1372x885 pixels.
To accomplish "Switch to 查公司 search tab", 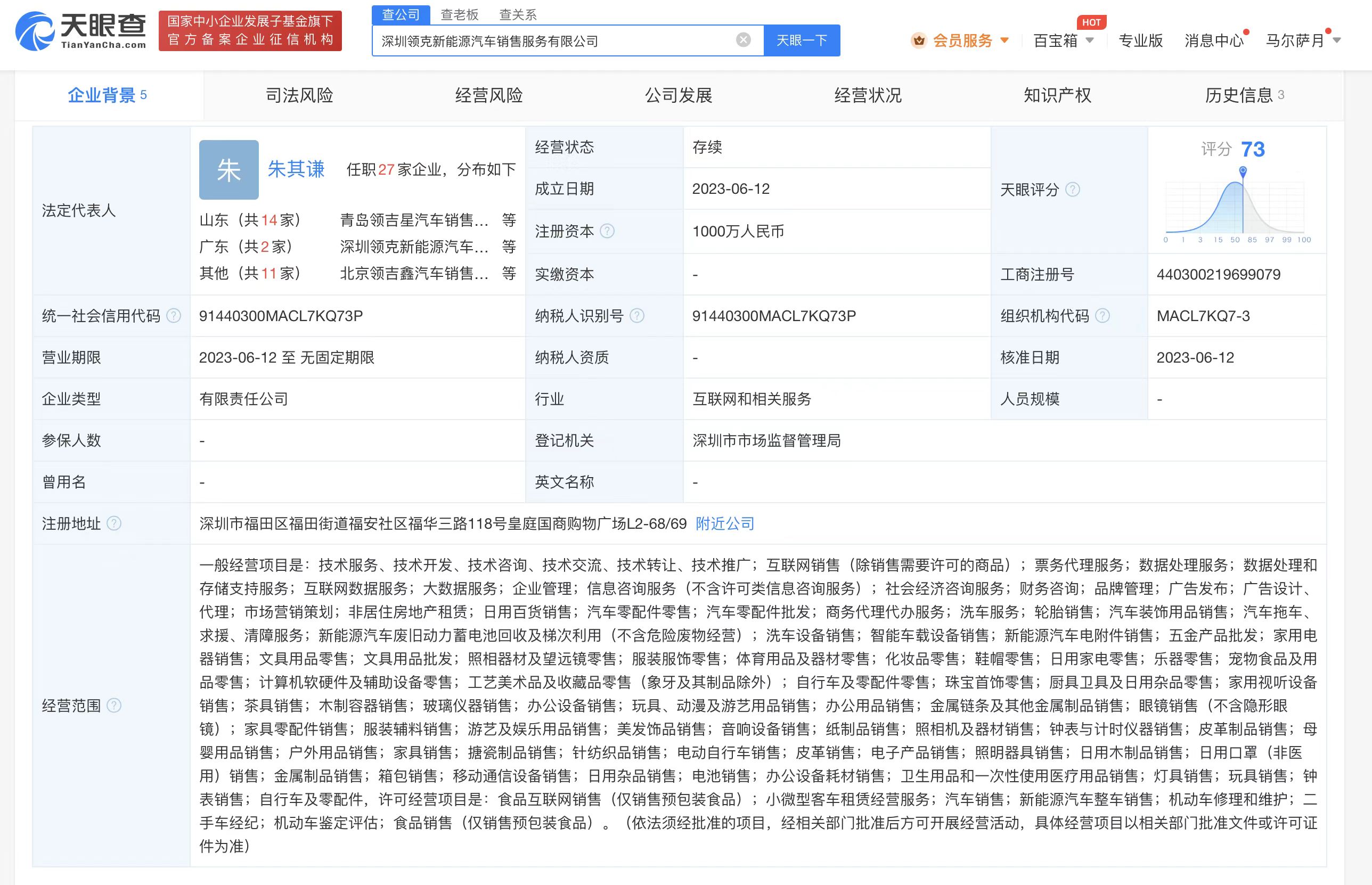I will pyautogui.click(x=401, y=14).
